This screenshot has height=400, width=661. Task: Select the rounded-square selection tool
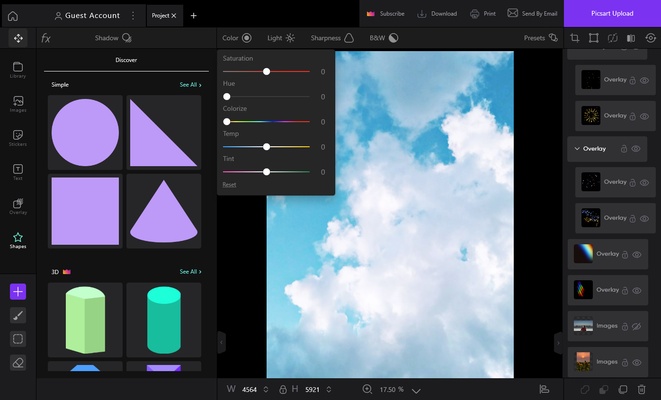pos(18,339)
